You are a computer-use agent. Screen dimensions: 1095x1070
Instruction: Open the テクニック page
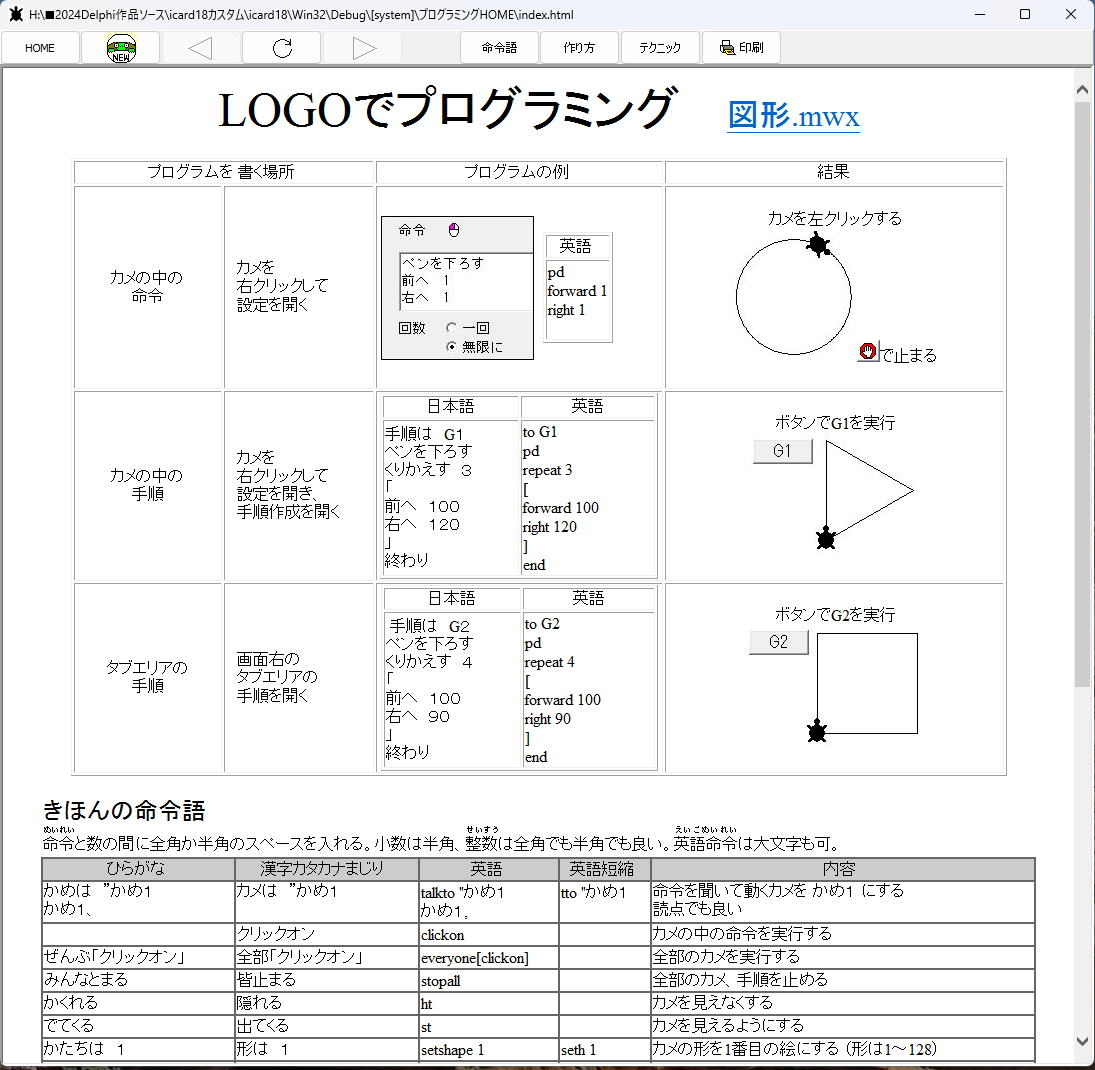(660, 48)
